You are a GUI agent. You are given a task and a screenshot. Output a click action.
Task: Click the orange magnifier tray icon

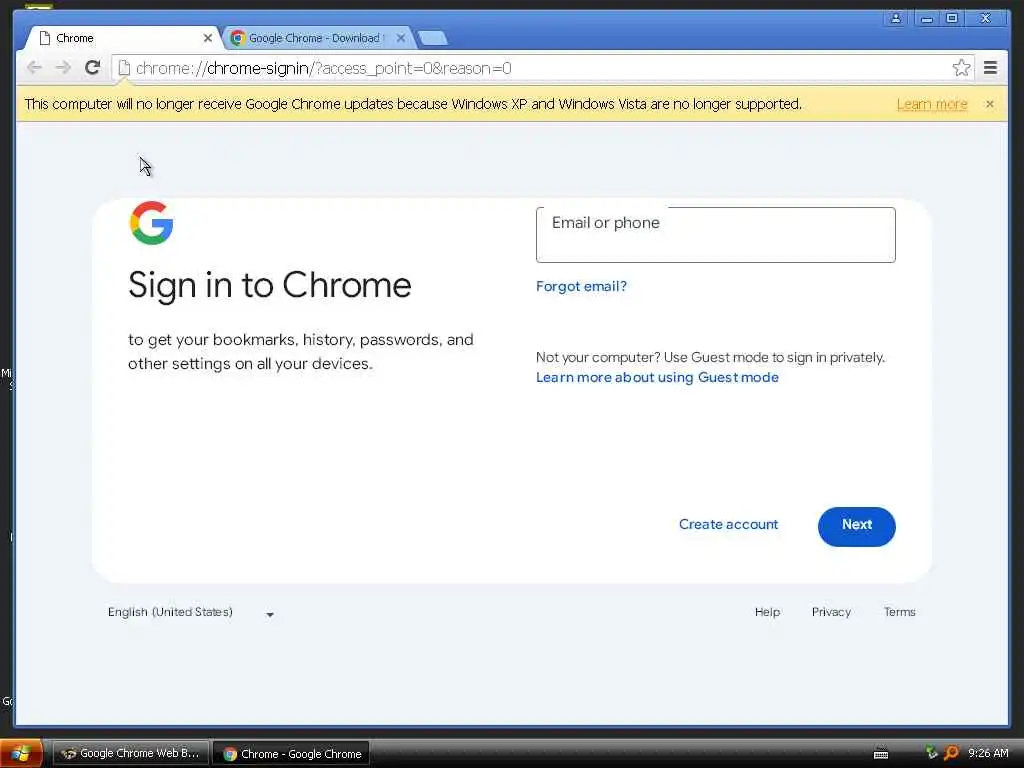tap(952, 753)
